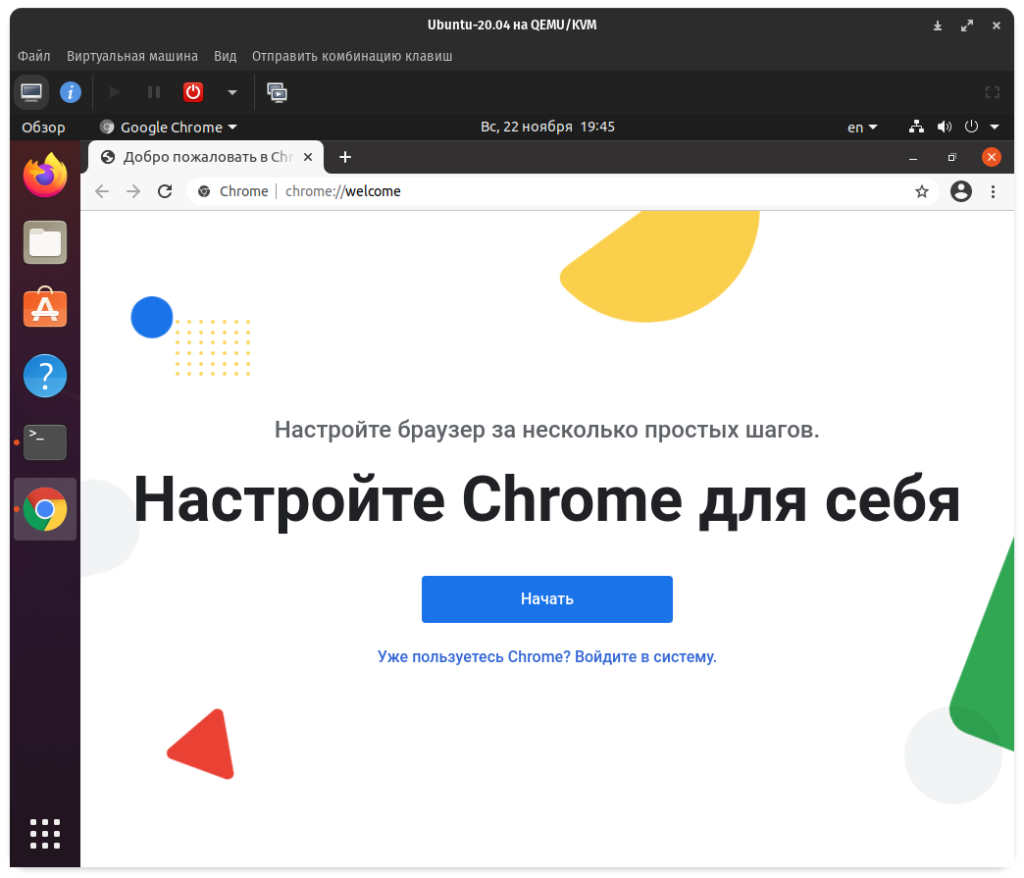The image size is (1024, 878).
Task: Click the virt-manager graphical console monitor icon
Action: tap(31, 92)
